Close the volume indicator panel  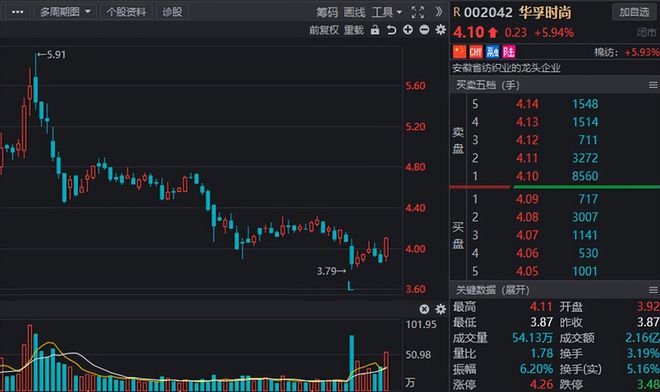click(424, 309)
